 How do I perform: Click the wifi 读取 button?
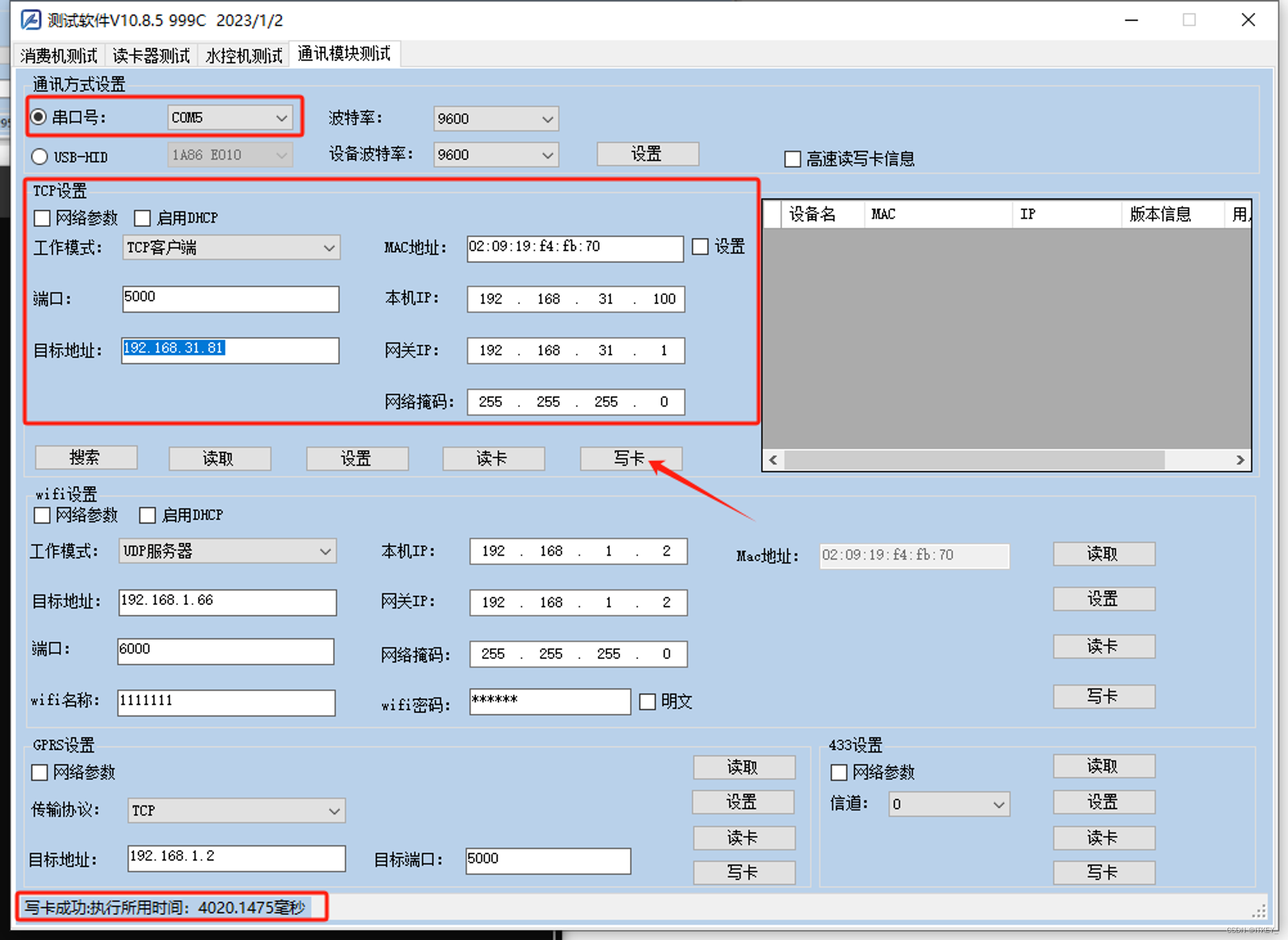click(x=1104, y=554)
